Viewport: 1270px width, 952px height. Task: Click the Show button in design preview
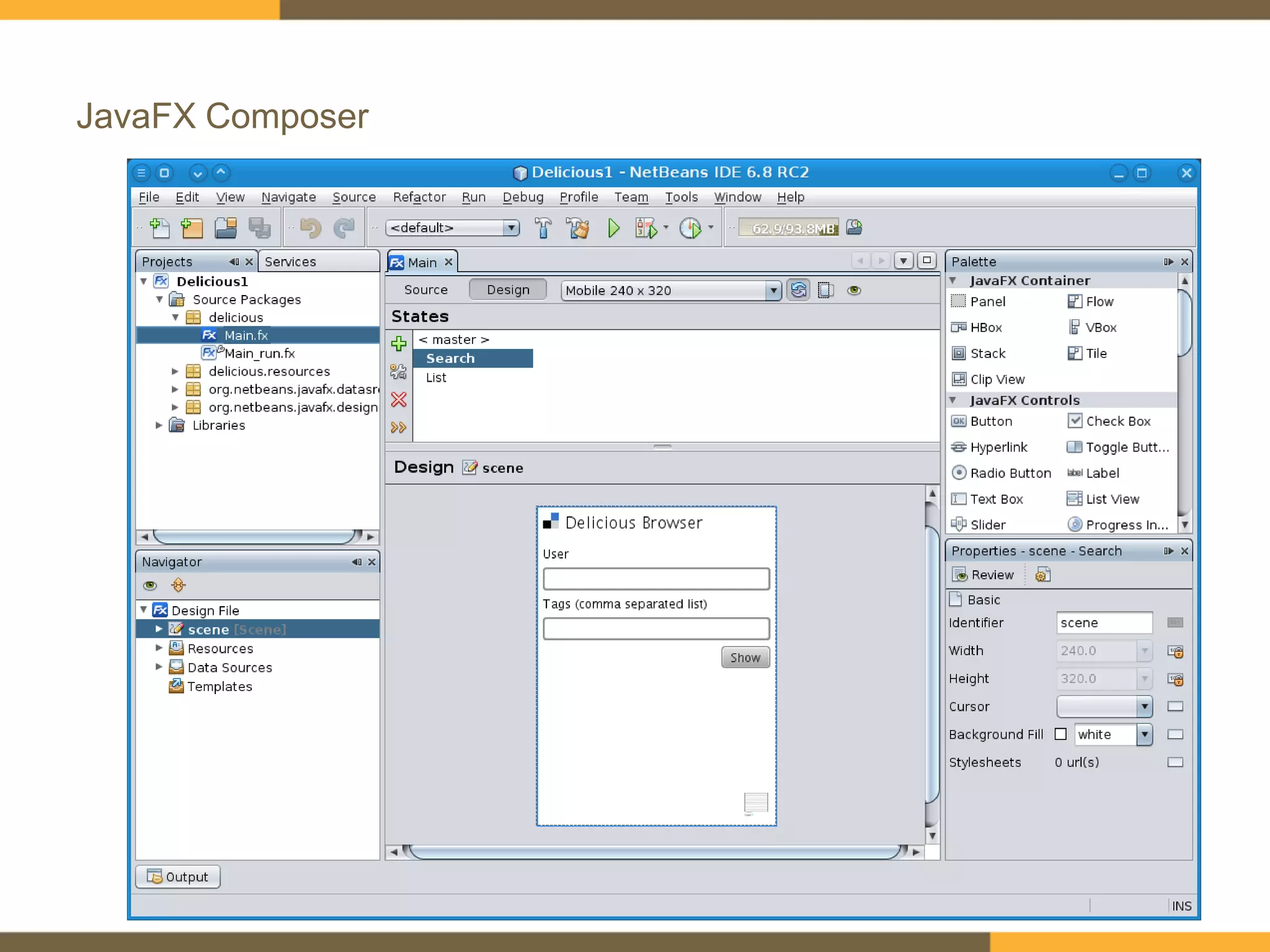(x=745, y=657)
